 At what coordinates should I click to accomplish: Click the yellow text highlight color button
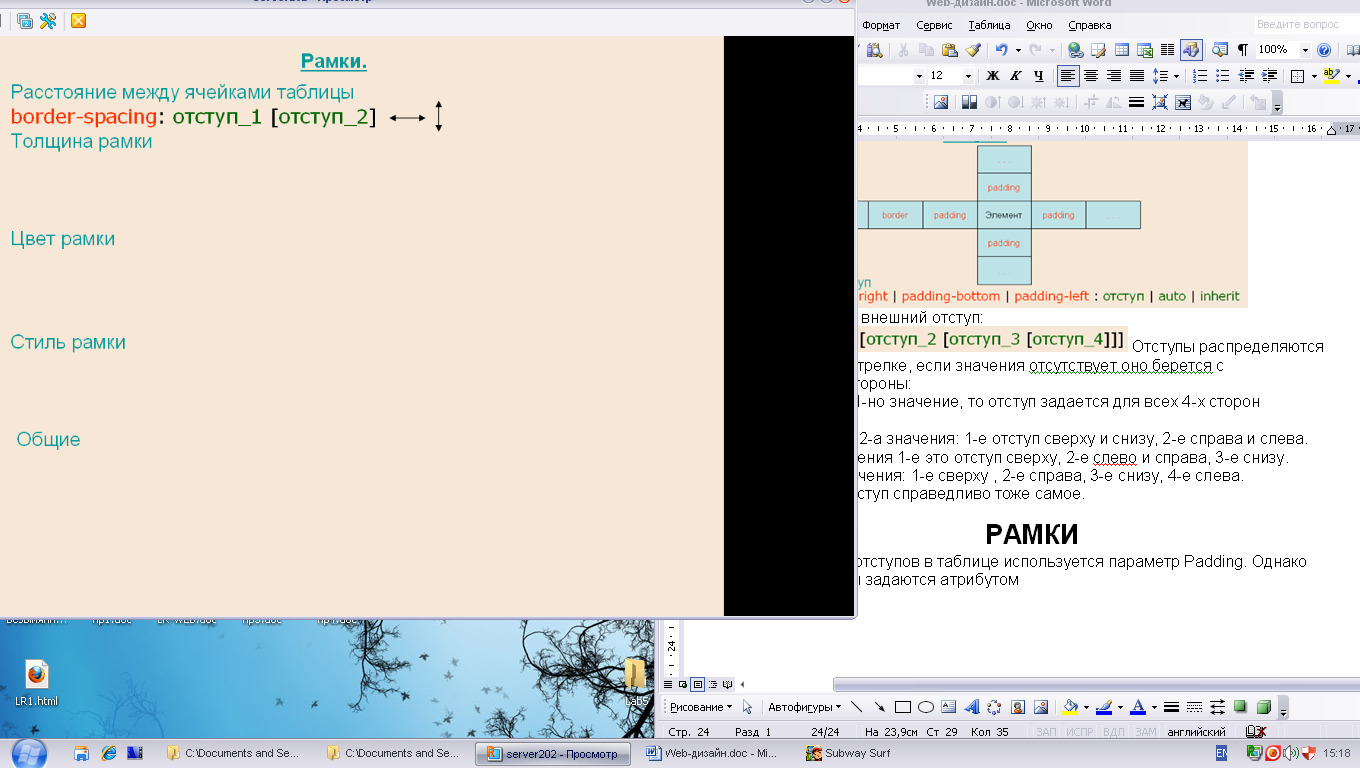click(x=1330, y=76)
